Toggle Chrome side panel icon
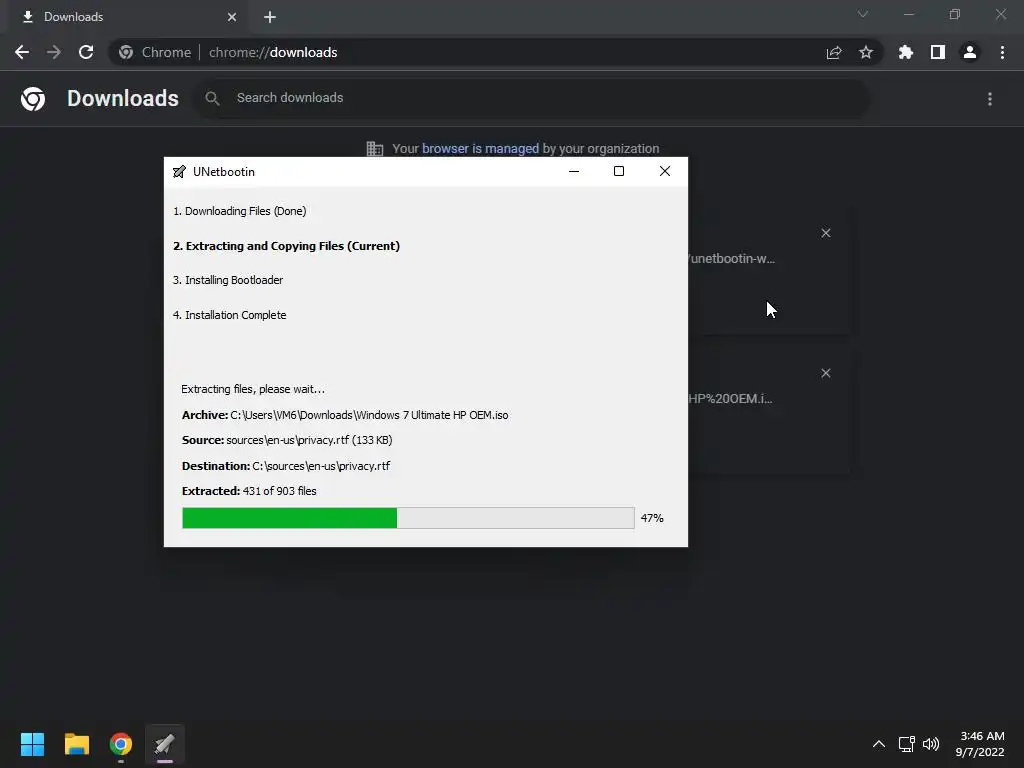The image size is (1024, 768). coord(938,52)
